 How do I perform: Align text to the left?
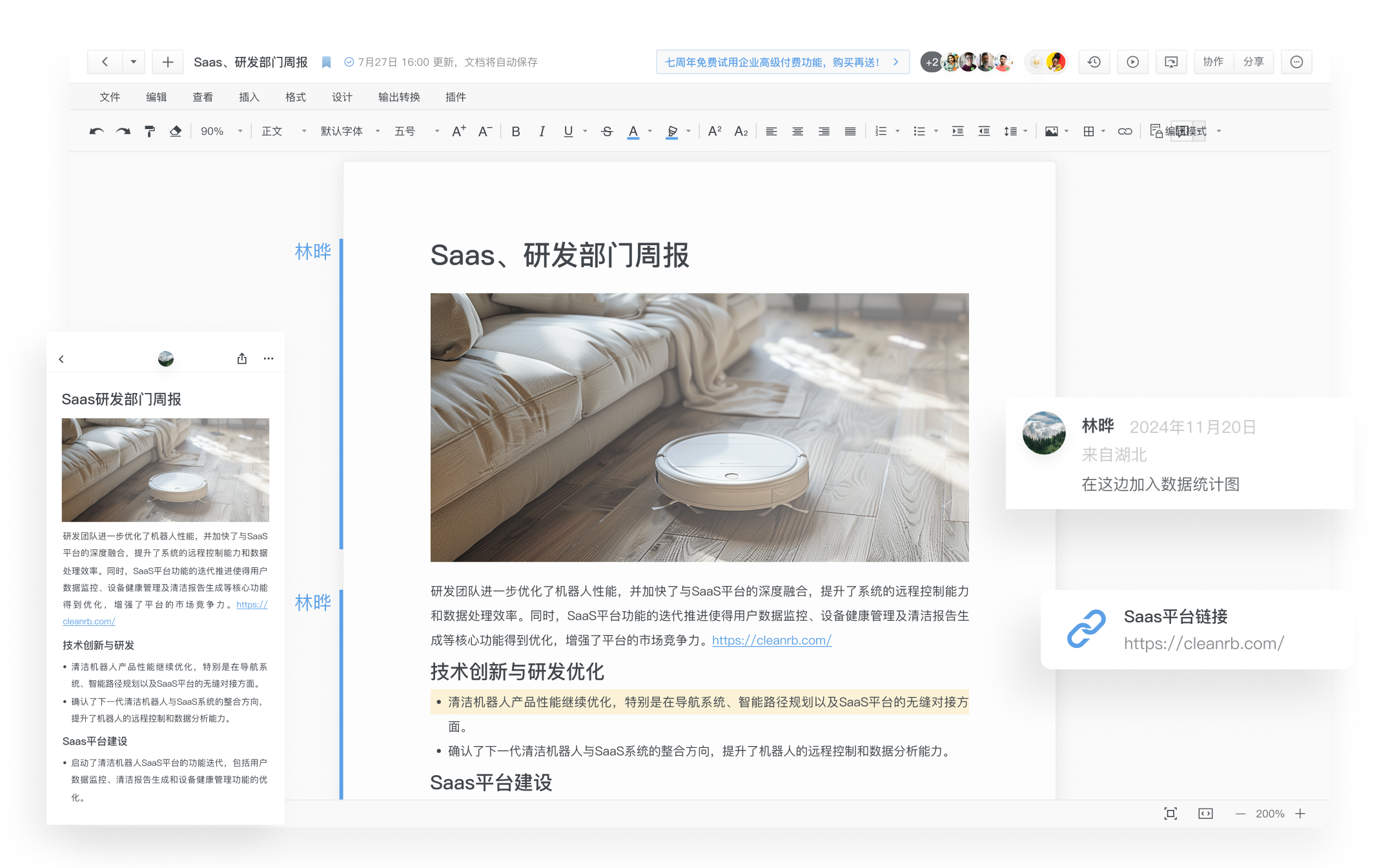pos(771,132)
